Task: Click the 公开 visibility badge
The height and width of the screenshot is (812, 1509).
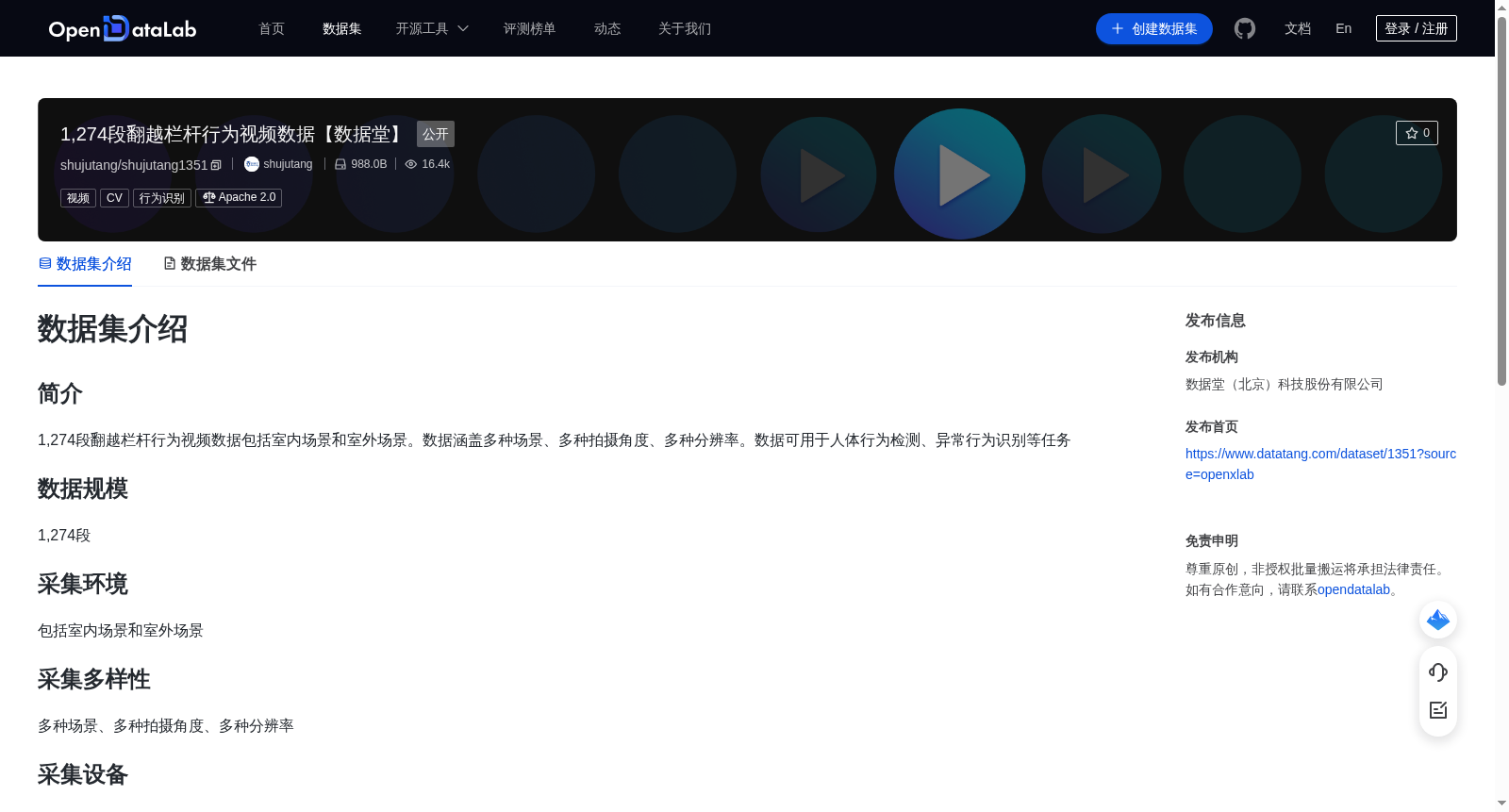Action: pyautogui.click(x=436, y=134)
